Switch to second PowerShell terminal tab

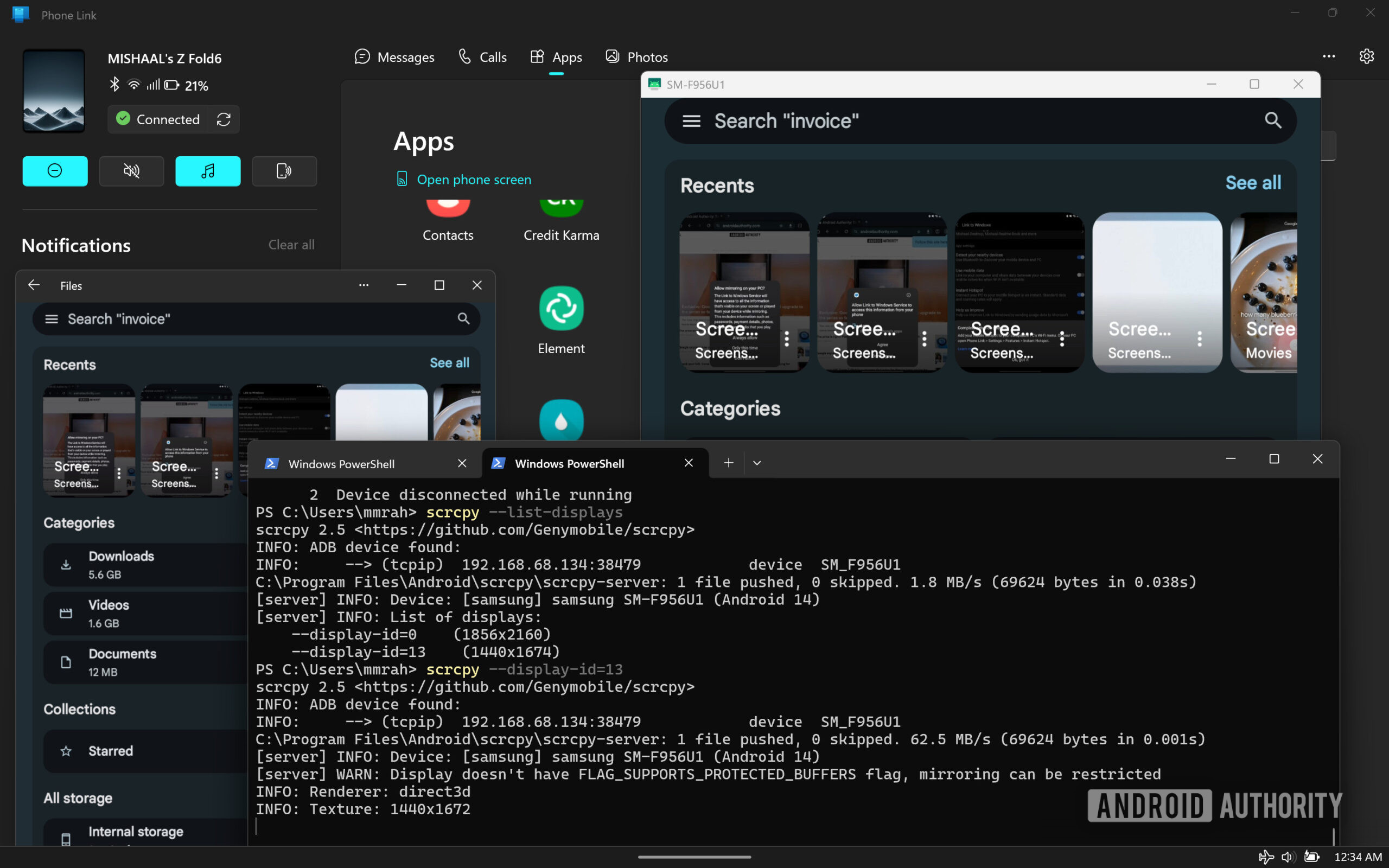pos(569,462)
